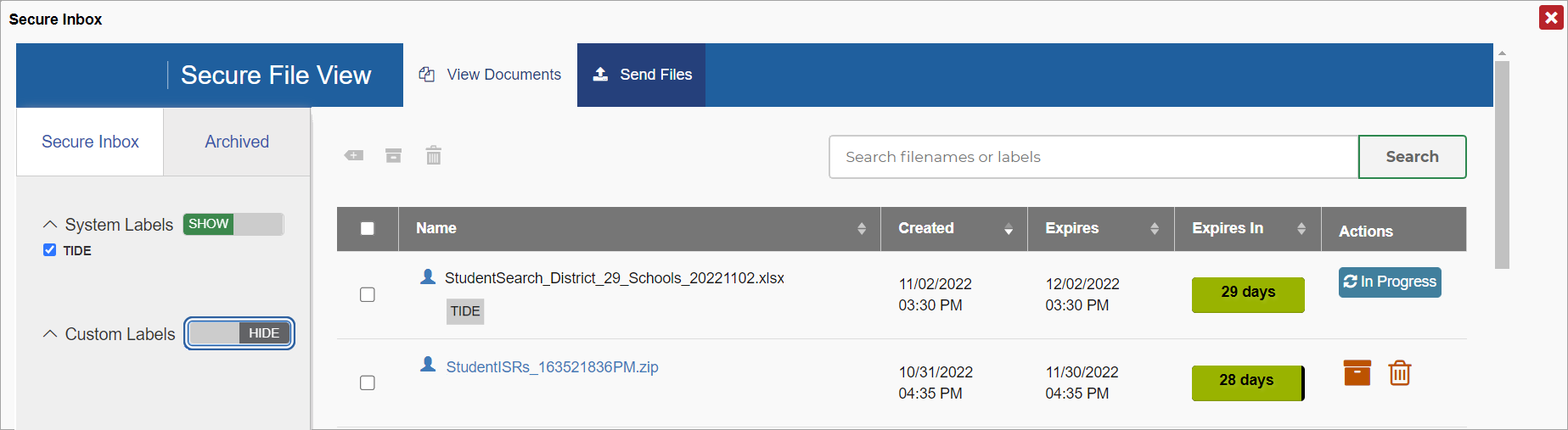Screen dimensions: 1568x430
Task: Click the TIDE label tag under StudentSearch file
Action: point(465,311)
